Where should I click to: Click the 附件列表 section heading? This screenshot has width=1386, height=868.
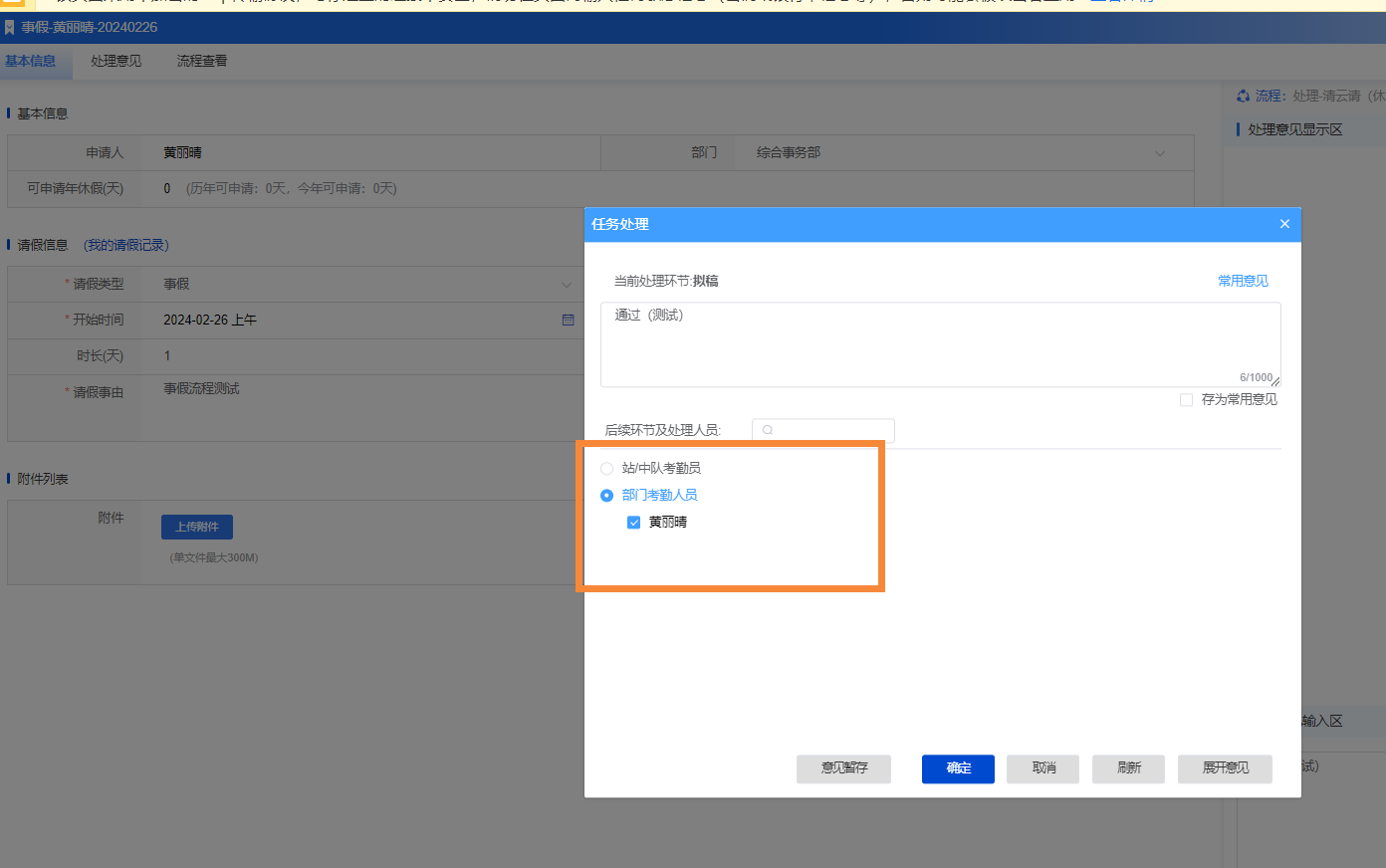click(43, 479)
